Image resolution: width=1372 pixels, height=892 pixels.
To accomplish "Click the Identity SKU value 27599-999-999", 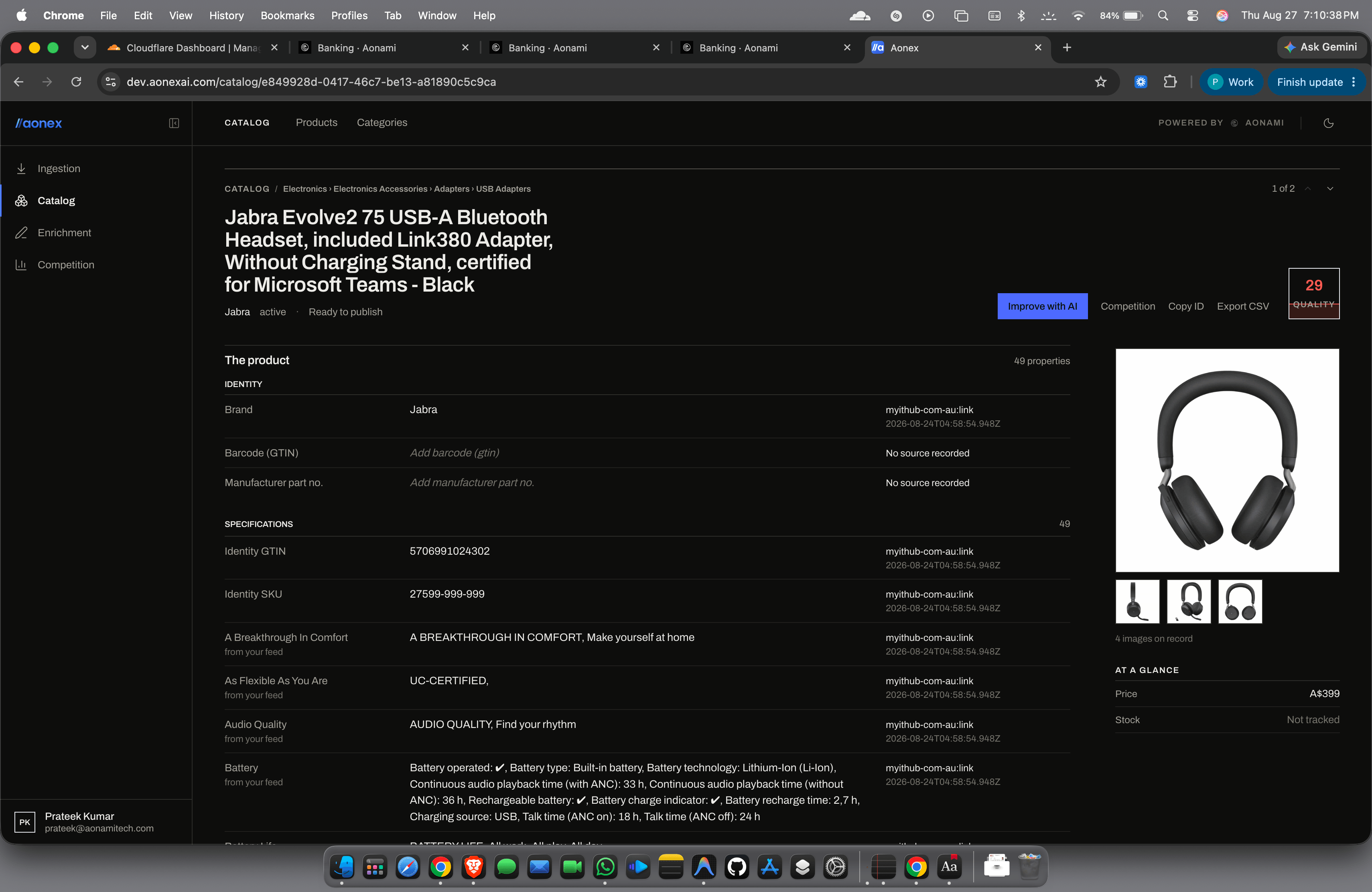I will pos(447,594).
